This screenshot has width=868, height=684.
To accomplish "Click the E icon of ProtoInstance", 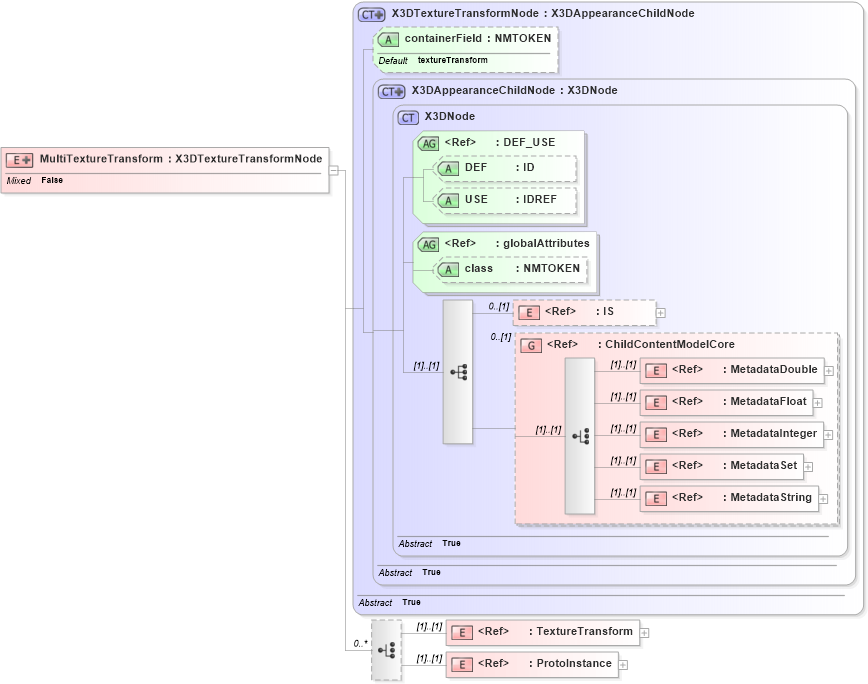I will tap(462, 665).
